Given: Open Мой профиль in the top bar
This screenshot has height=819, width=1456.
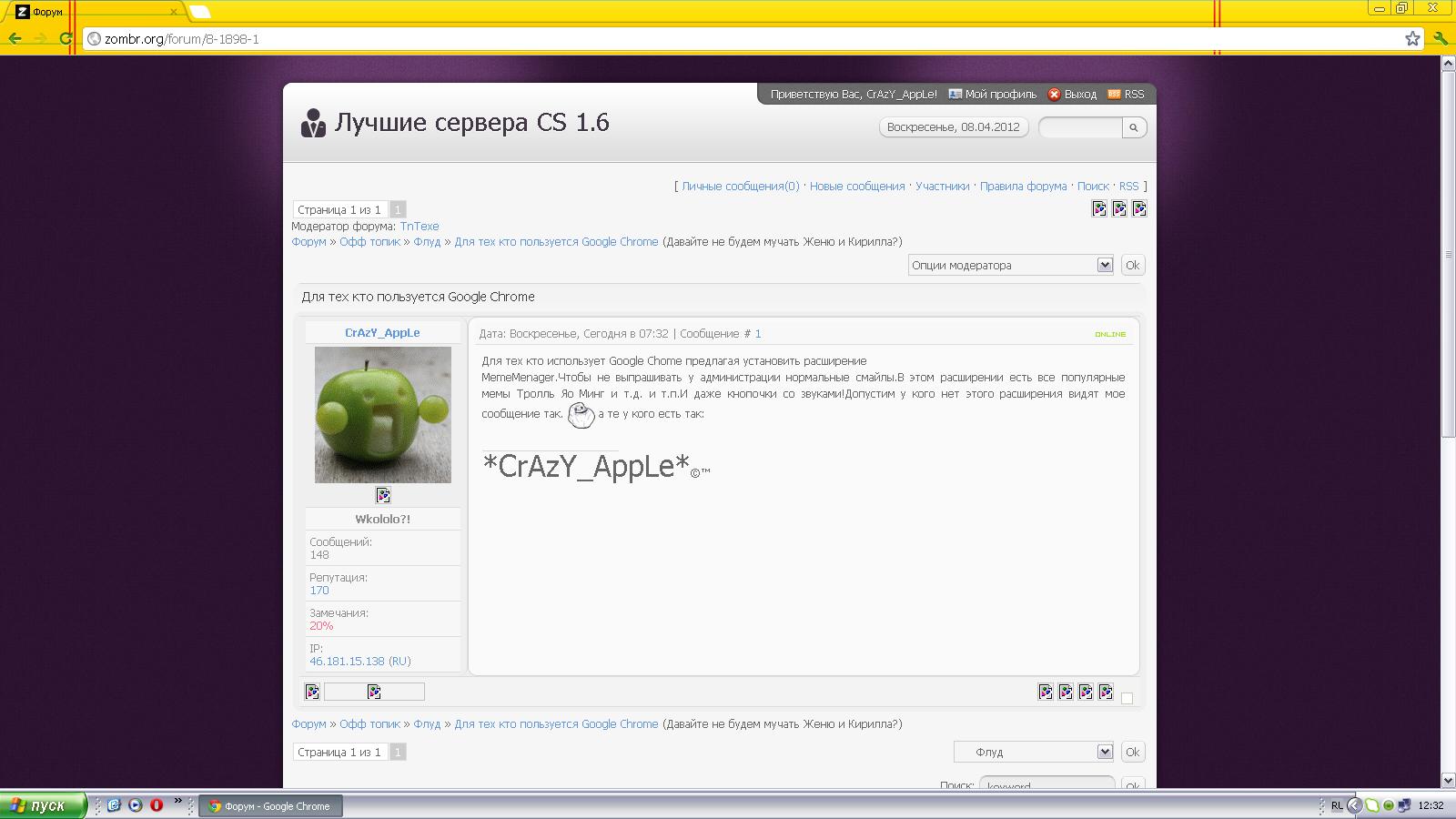Looking at the screenshot, I should coord(1000,94).
